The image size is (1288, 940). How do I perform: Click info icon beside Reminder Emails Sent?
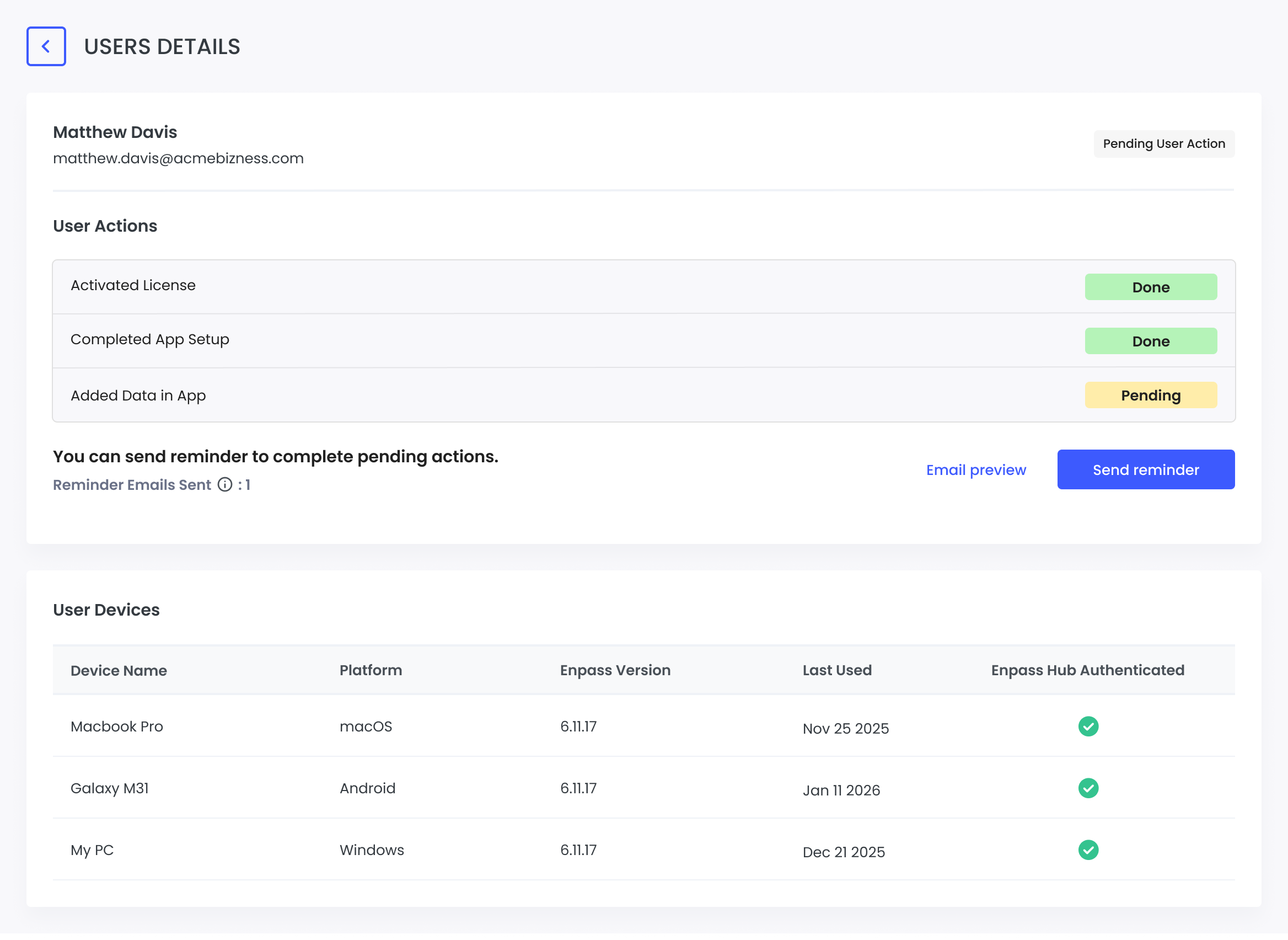(225, 484)
